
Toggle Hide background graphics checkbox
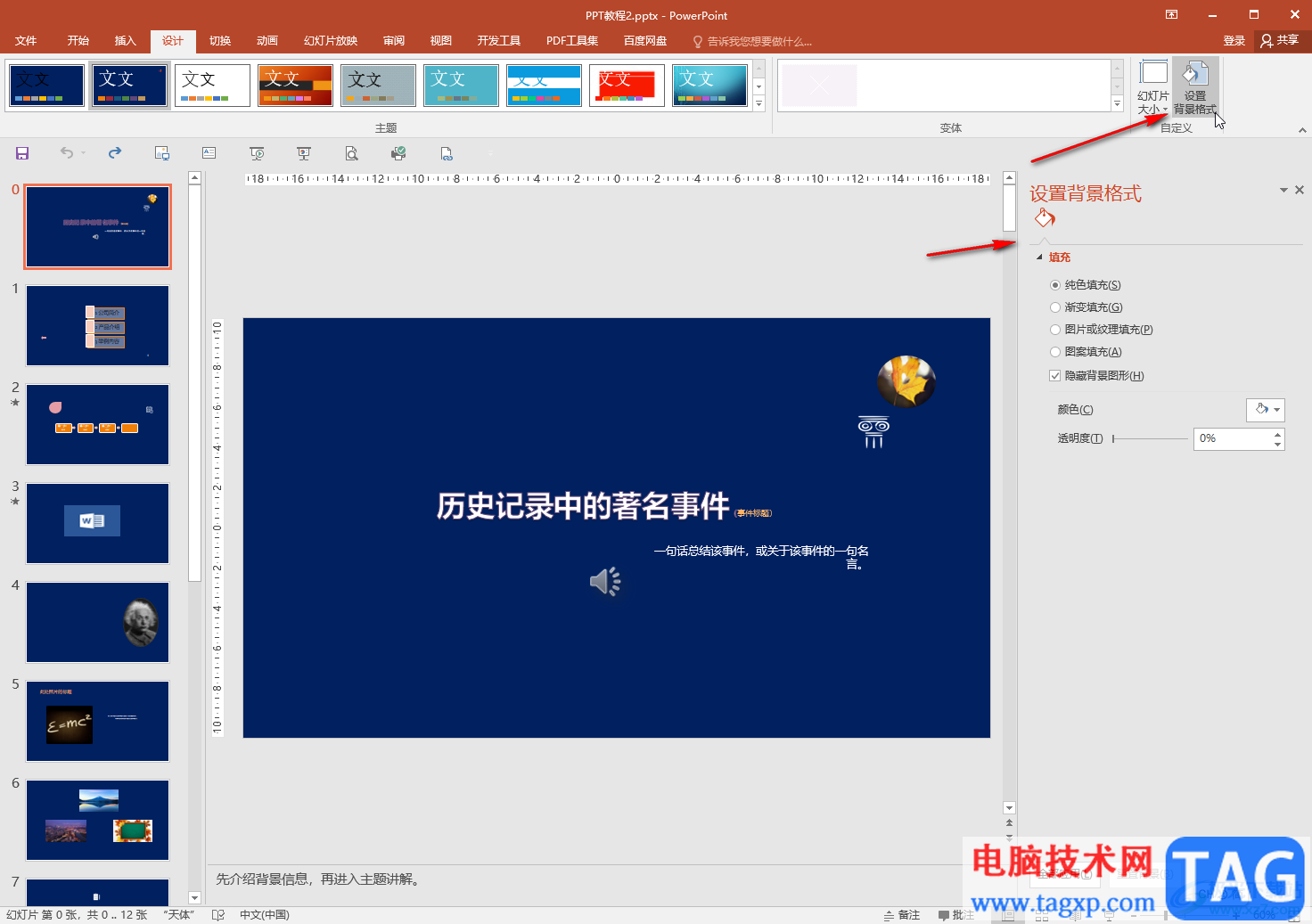click(1055, 376)
